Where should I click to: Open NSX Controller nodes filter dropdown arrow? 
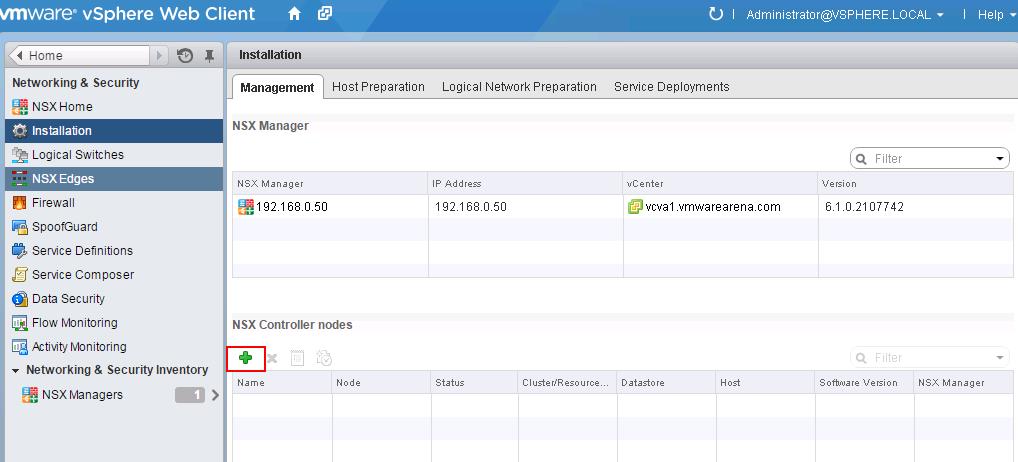1000,358
